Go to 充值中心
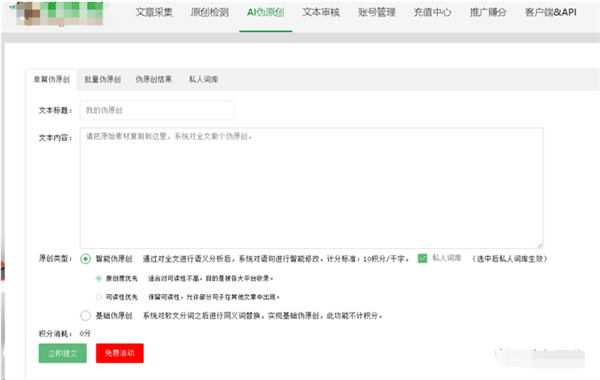This screenshot has width=600, height=380. pos(432,12)
